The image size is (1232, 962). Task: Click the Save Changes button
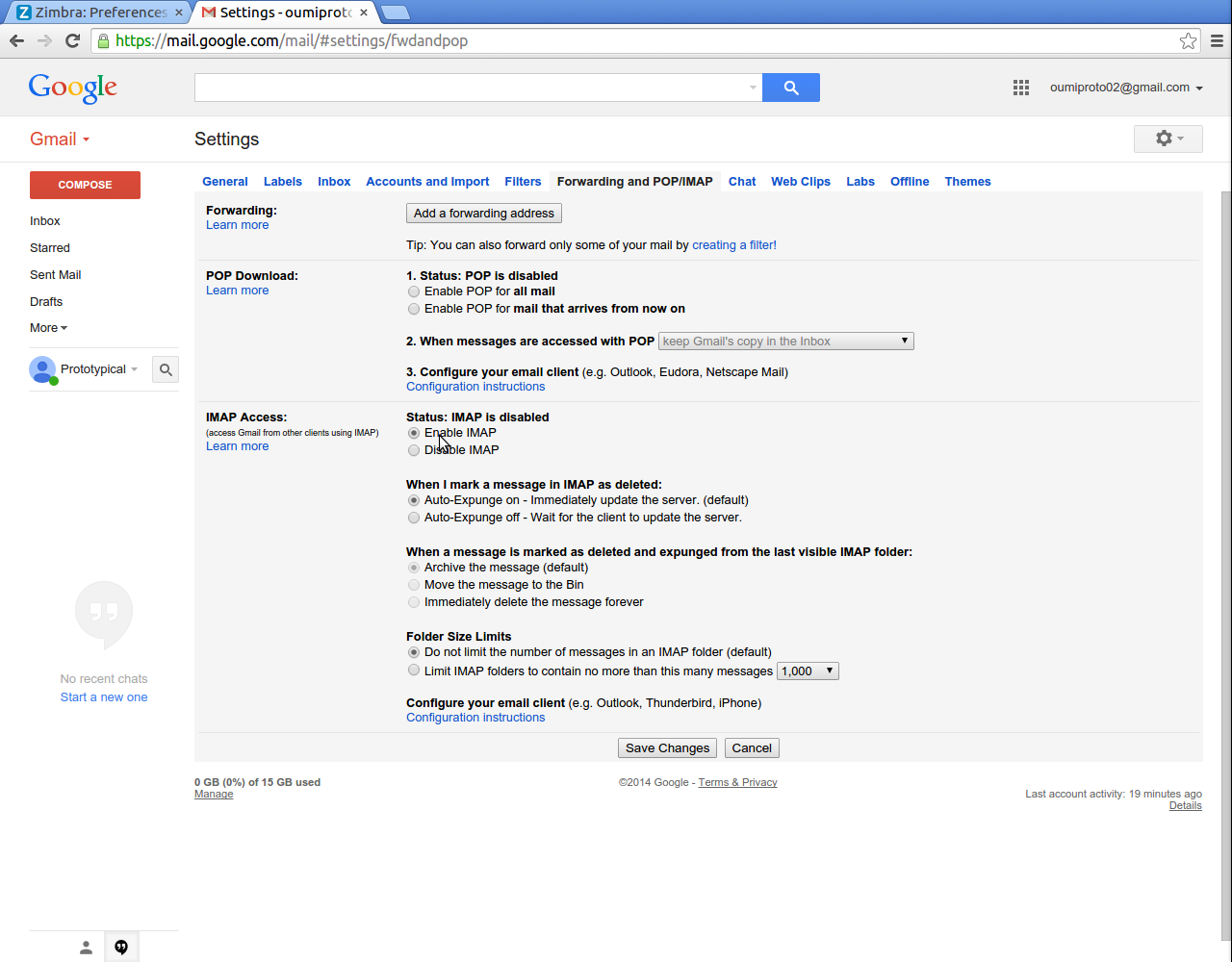tap(667, 748)
